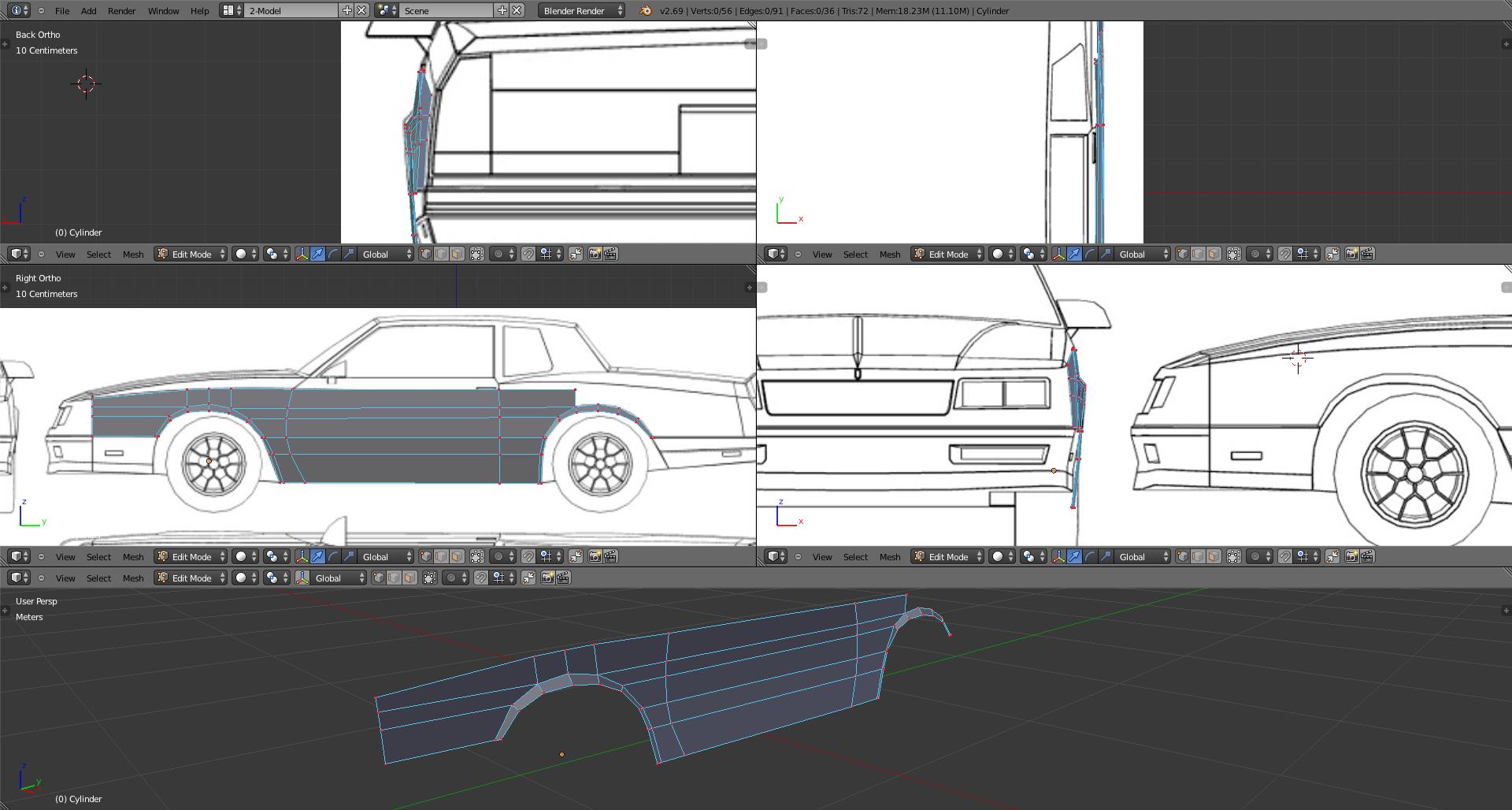Click the Scene name field
Image resolution: width=1512 pixels, height=810 pixels.
[x=447, y=10]
